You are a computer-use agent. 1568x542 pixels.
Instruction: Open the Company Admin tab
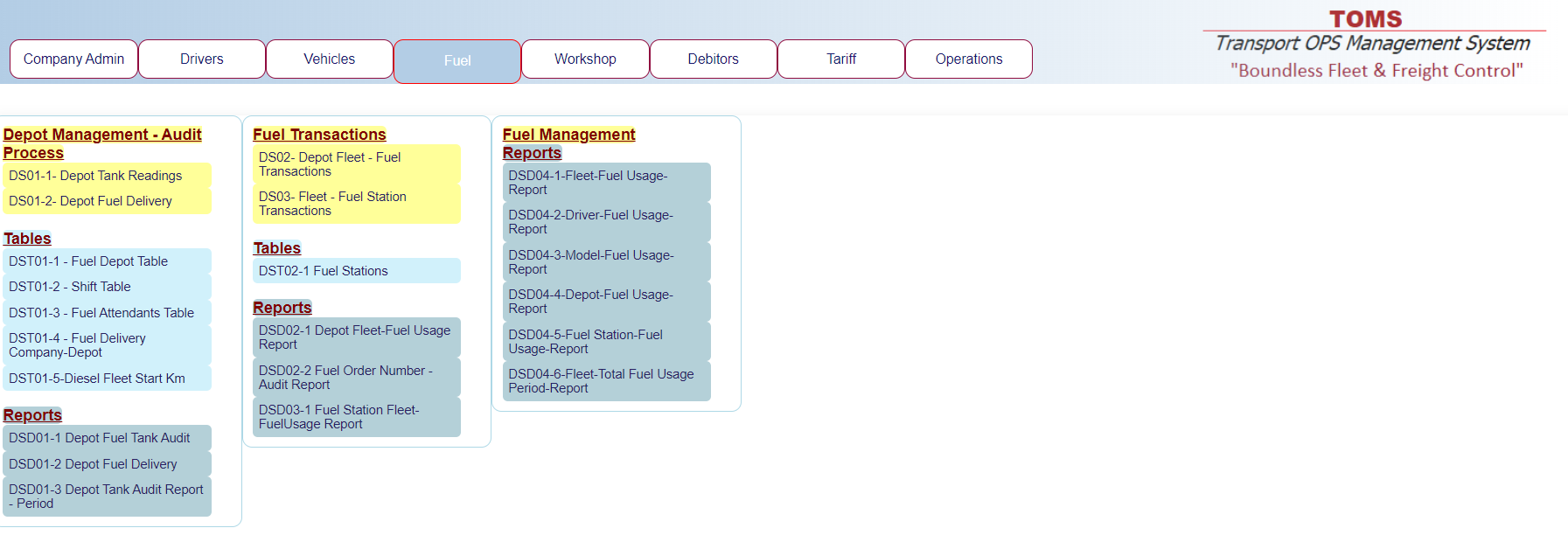pos(73,59)
